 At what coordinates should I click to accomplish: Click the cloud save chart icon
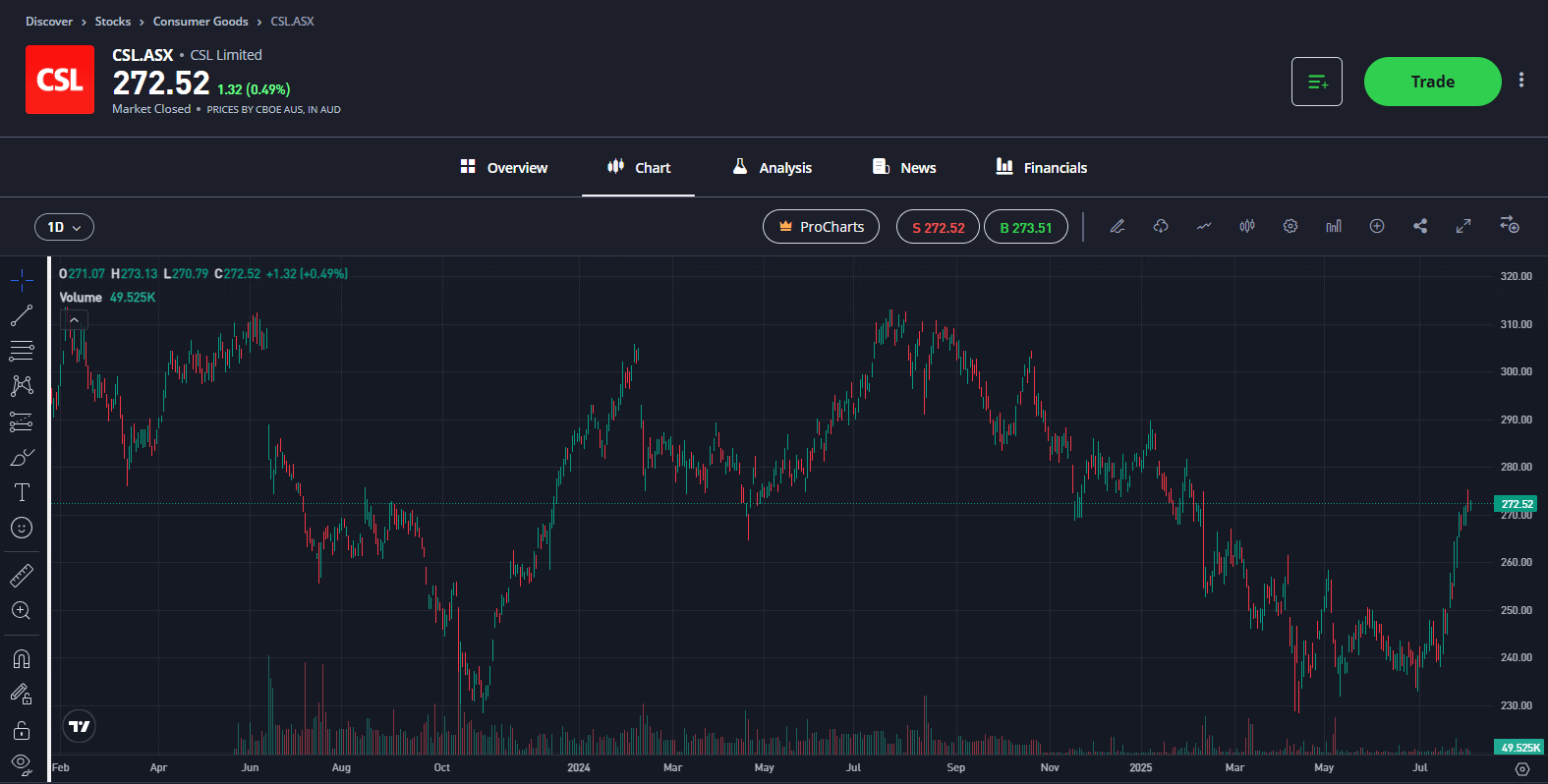(x=1161, y=227)
